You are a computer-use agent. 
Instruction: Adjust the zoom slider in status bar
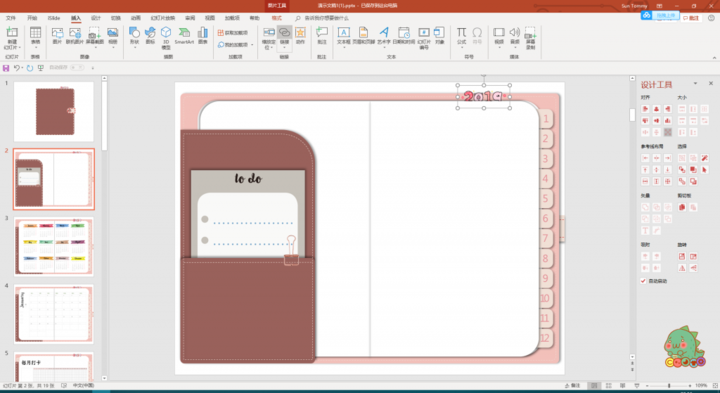(669, 386)
